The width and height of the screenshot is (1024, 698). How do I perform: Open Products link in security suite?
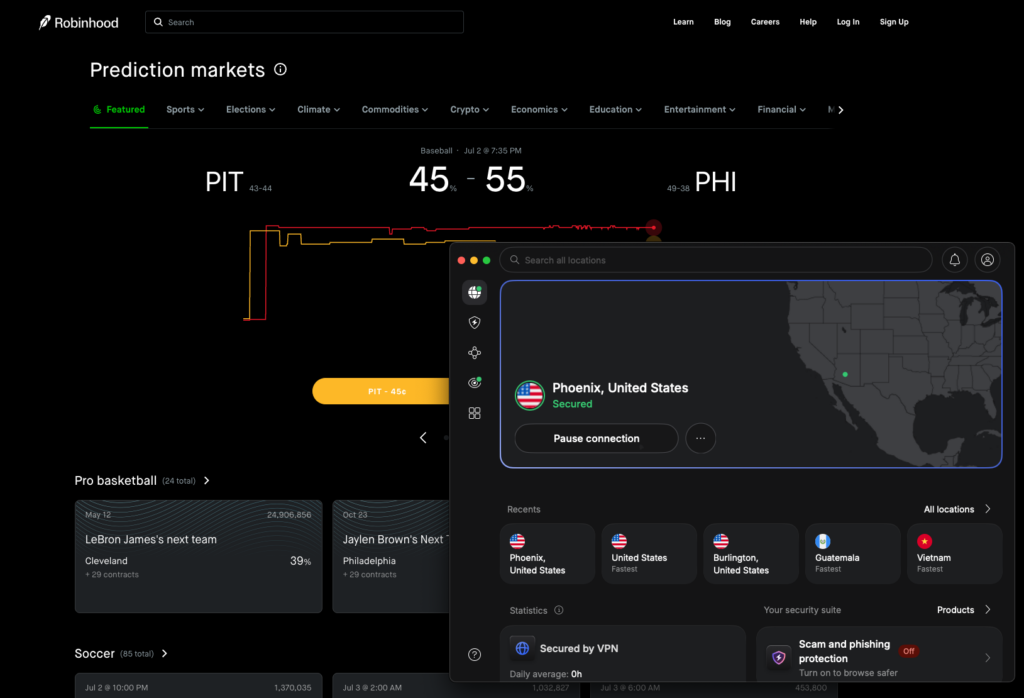coord(963,610)
